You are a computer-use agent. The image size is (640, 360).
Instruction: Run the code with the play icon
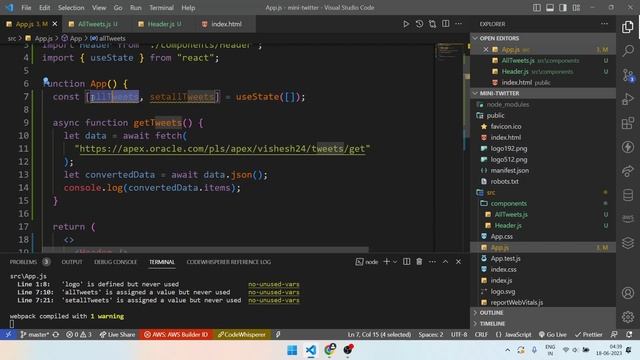[x=406, y=24]
